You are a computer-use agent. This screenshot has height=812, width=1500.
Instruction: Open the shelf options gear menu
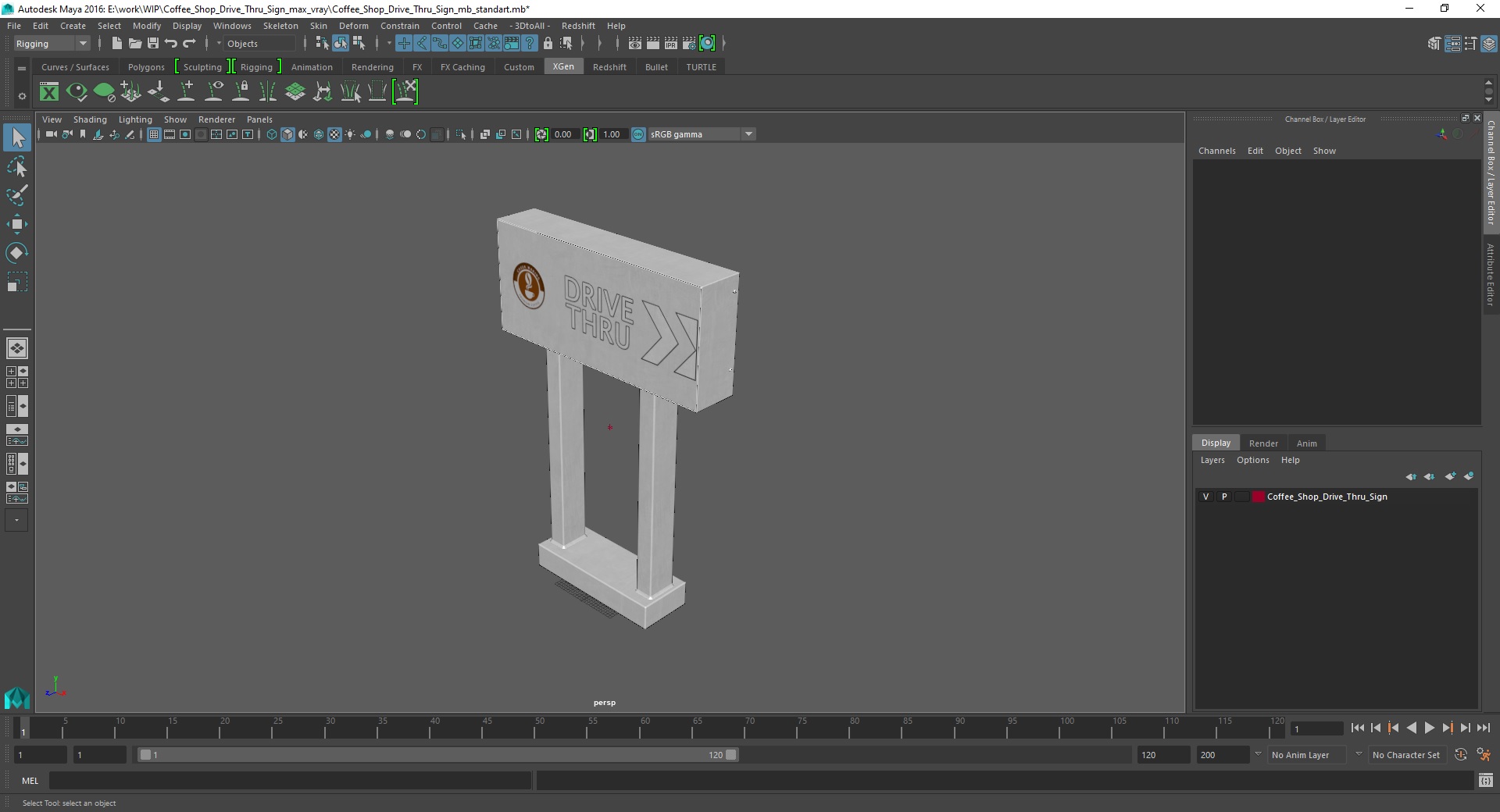point(22,96)
